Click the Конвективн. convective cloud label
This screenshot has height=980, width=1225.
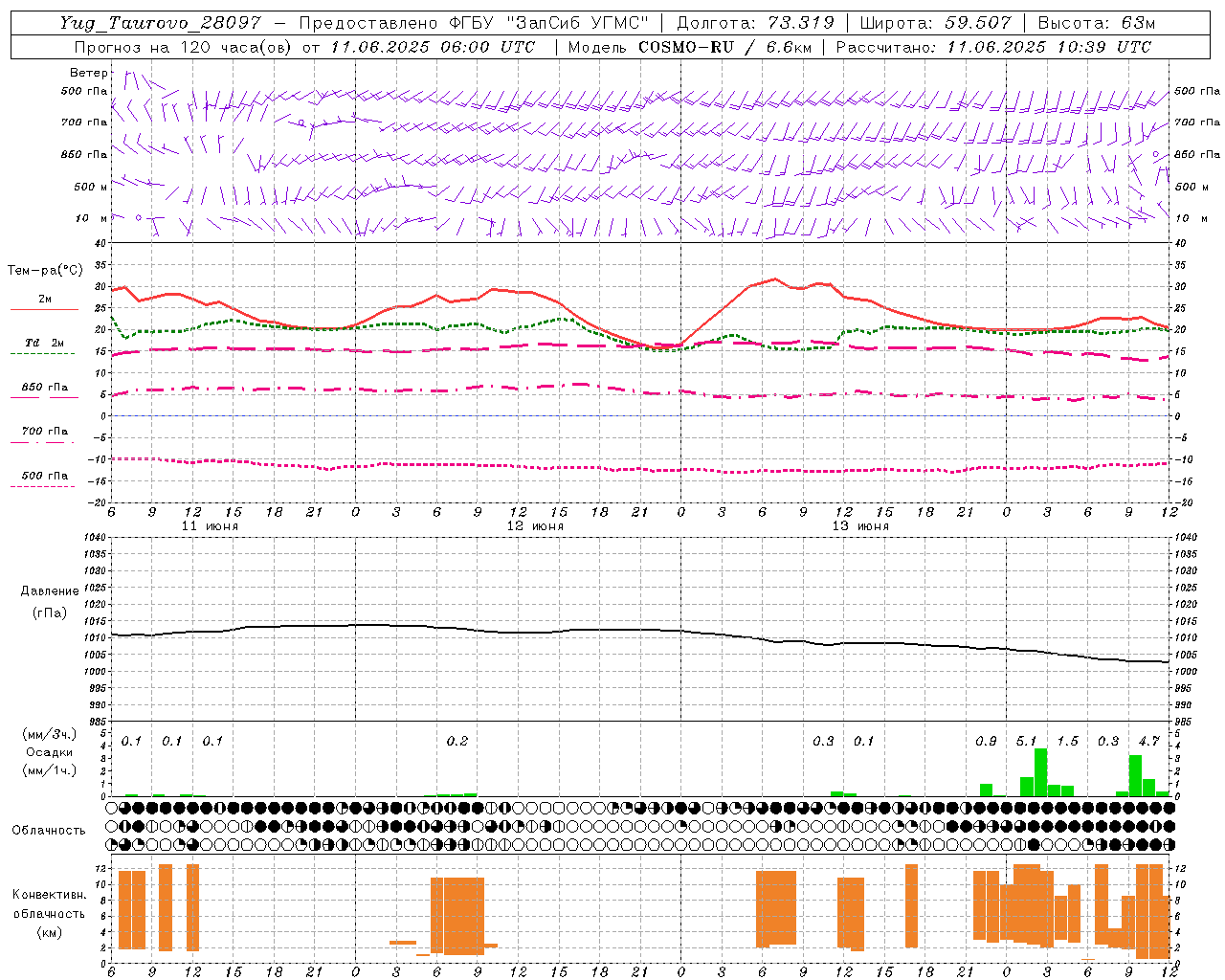[49, 895]
